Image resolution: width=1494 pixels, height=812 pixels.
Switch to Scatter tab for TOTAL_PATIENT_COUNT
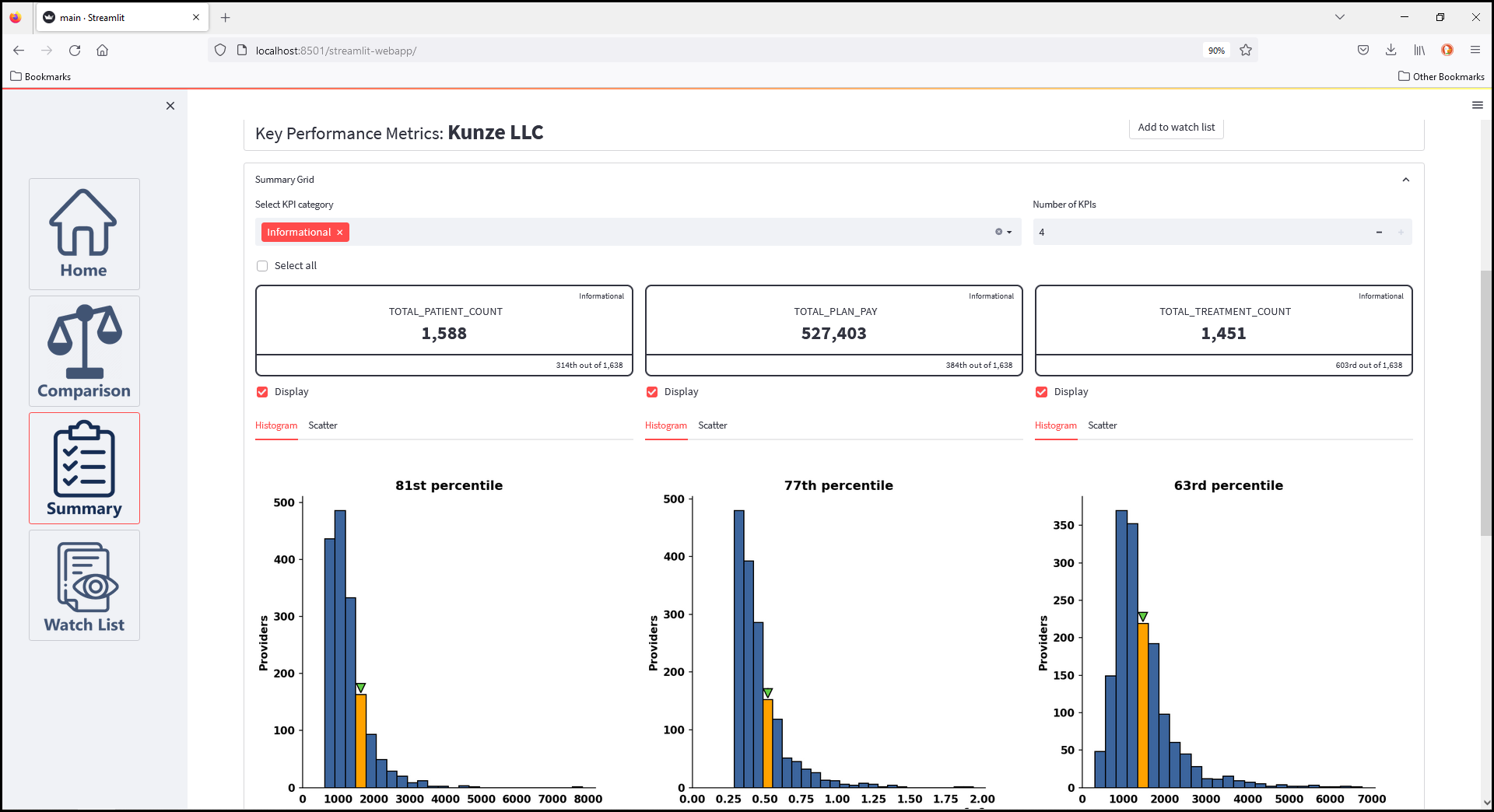pyautogui.click(x=322, y=425)
